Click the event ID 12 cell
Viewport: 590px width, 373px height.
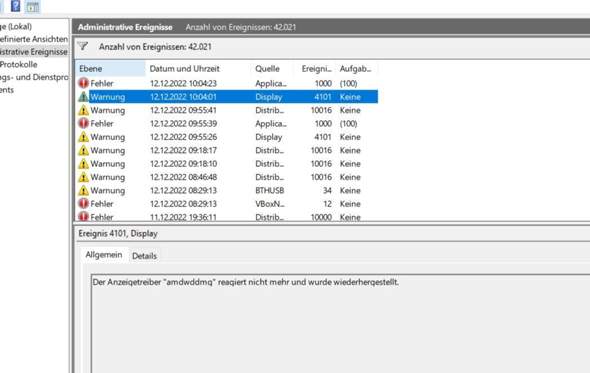(327, 204)
